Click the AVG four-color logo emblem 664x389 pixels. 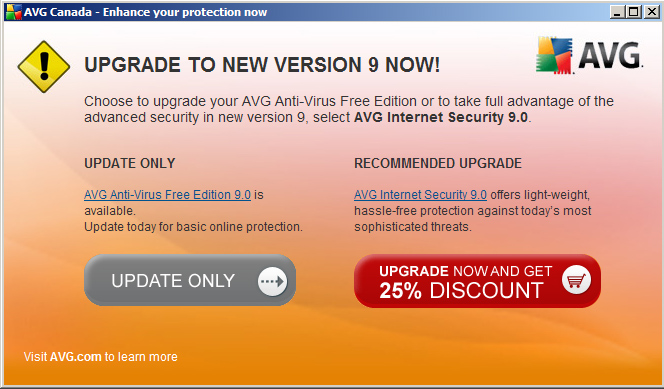554,55
